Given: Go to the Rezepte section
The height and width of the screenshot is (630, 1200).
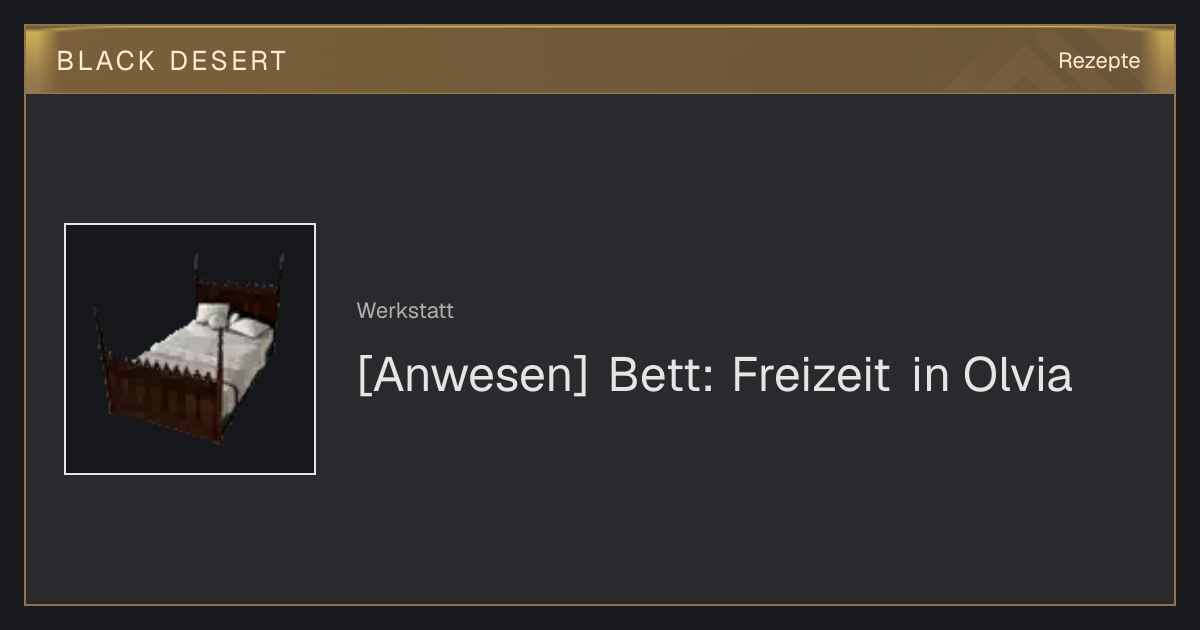Looking at the screenshot, I should coord(1099,60).
